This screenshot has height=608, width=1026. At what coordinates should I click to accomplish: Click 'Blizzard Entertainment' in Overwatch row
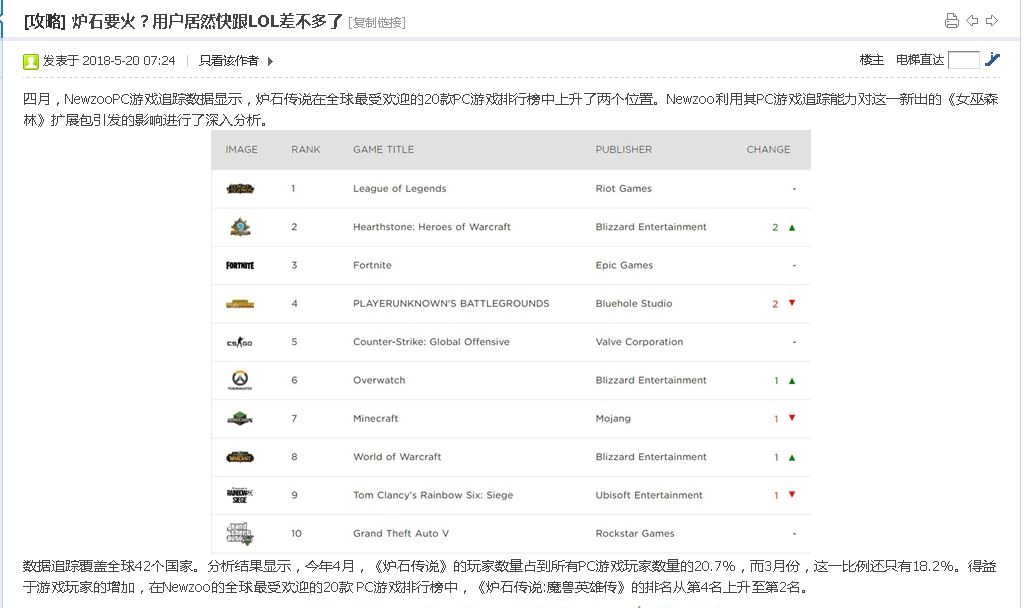[651, 380]
